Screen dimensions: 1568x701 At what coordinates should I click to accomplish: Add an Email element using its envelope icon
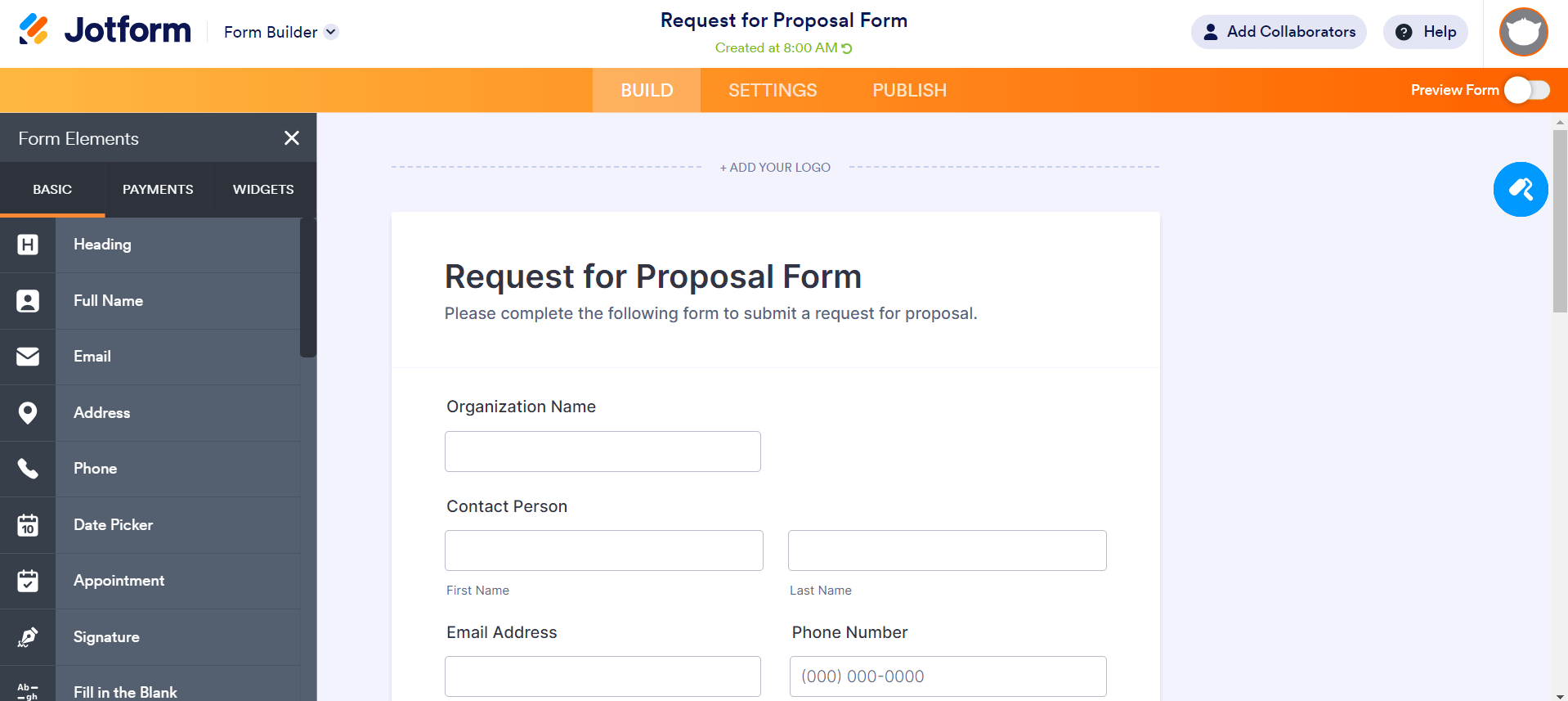coord(28,356)
